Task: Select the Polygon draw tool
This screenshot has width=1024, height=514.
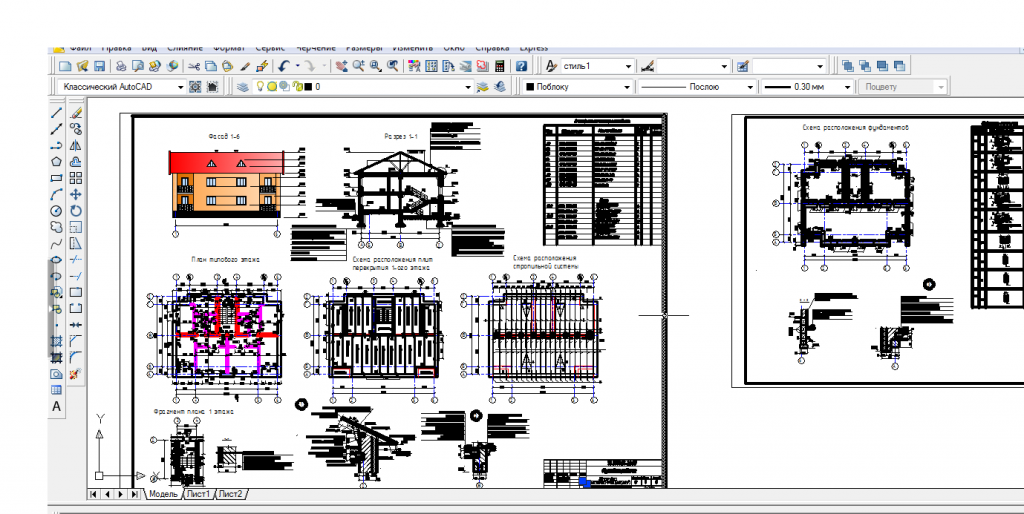Action: click(57, 162)
